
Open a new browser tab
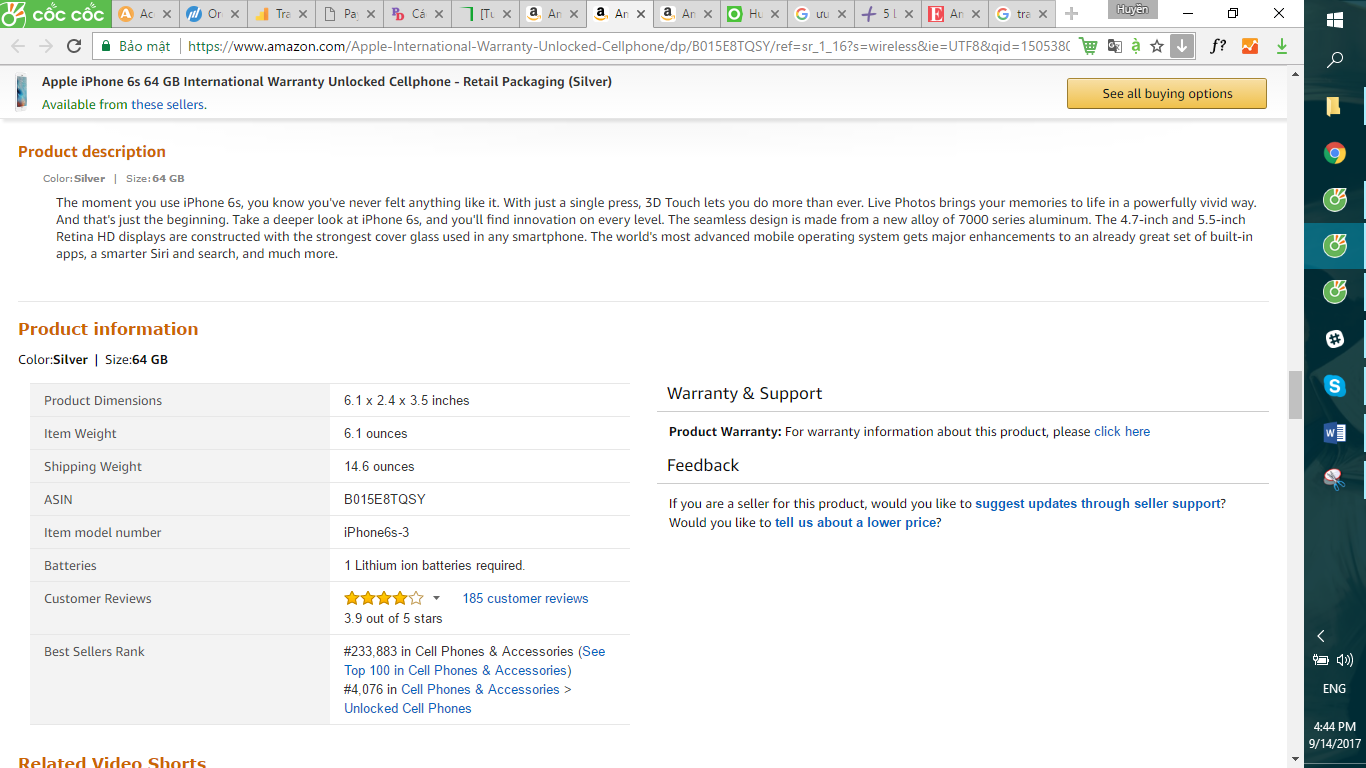(x=1072, y=14)
